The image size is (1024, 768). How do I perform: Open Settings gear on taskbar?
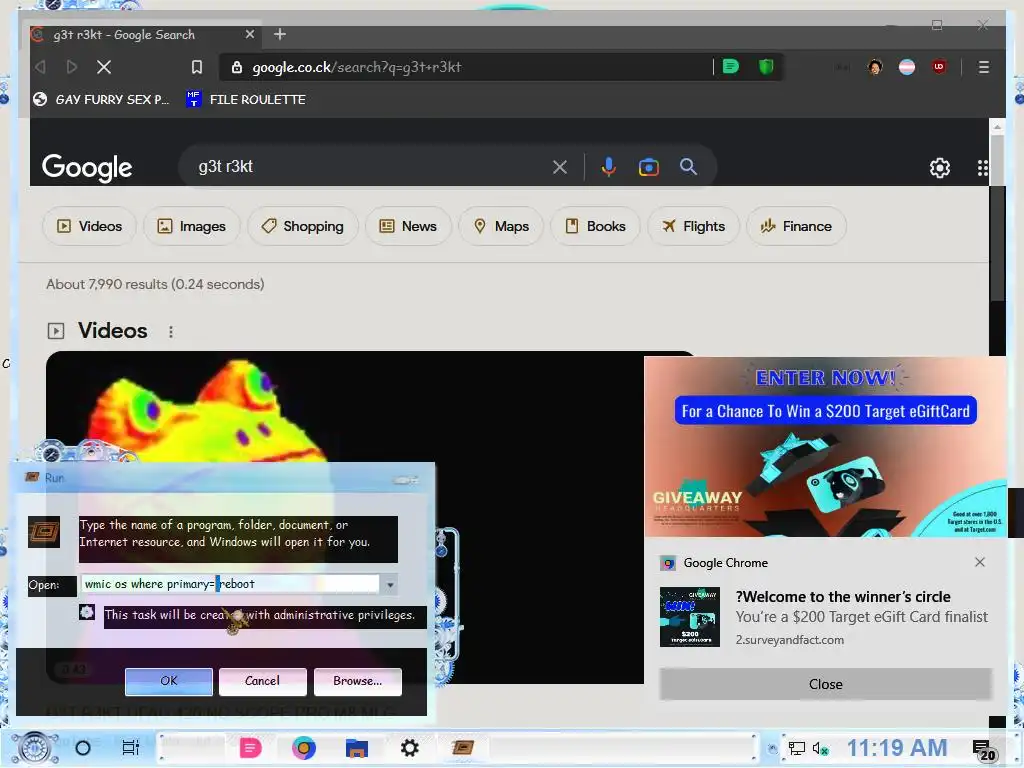409,748
